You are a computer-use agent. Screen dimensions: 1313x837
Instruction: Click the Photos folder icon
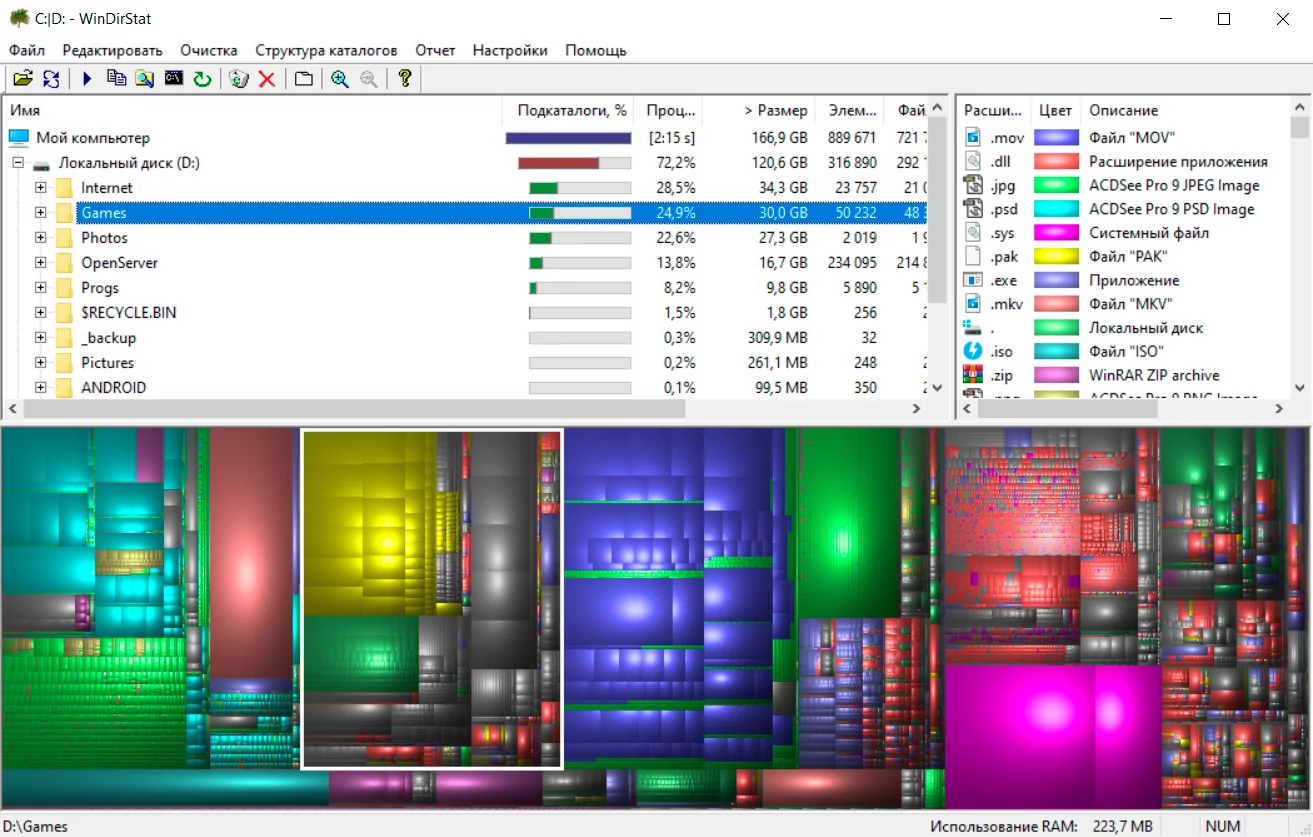(64, 238)
